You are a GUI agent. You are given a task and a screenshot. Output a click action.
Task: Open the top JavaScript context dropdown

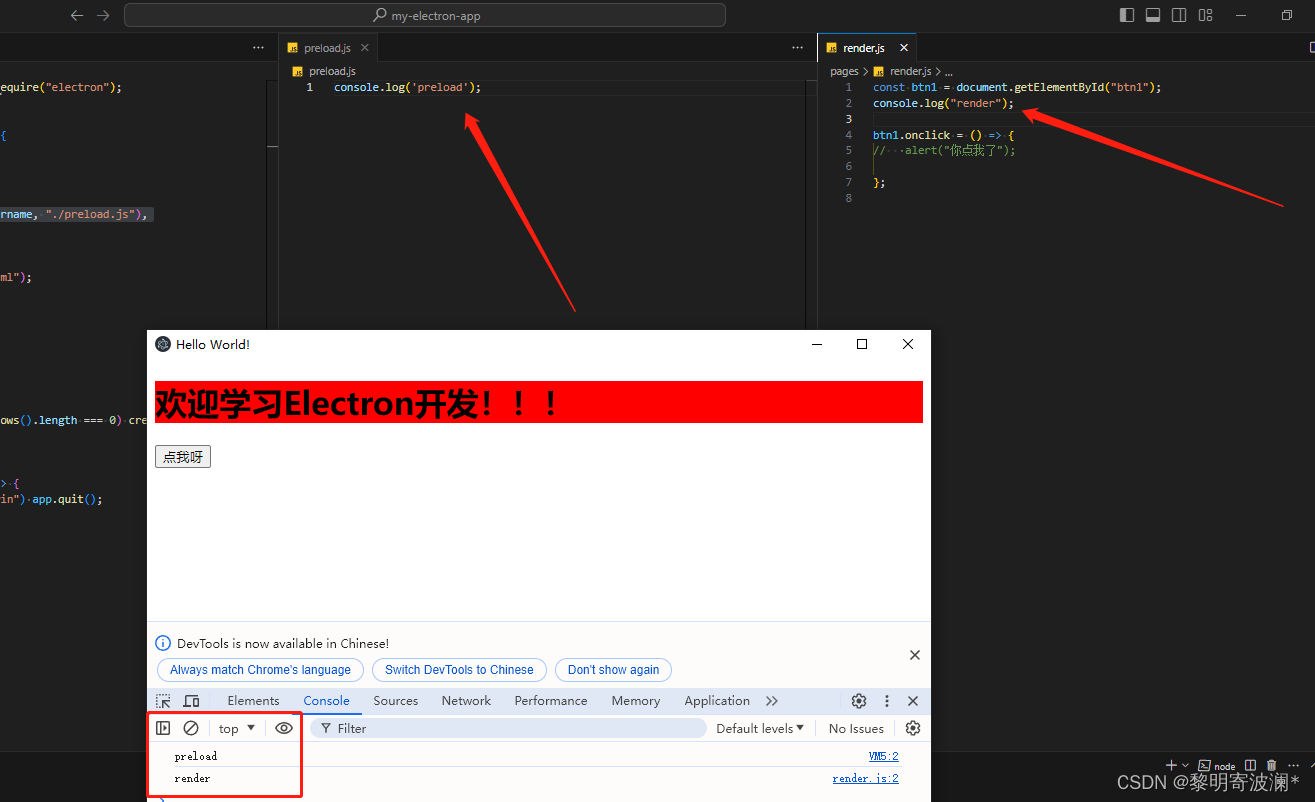[x=237, y=728]
